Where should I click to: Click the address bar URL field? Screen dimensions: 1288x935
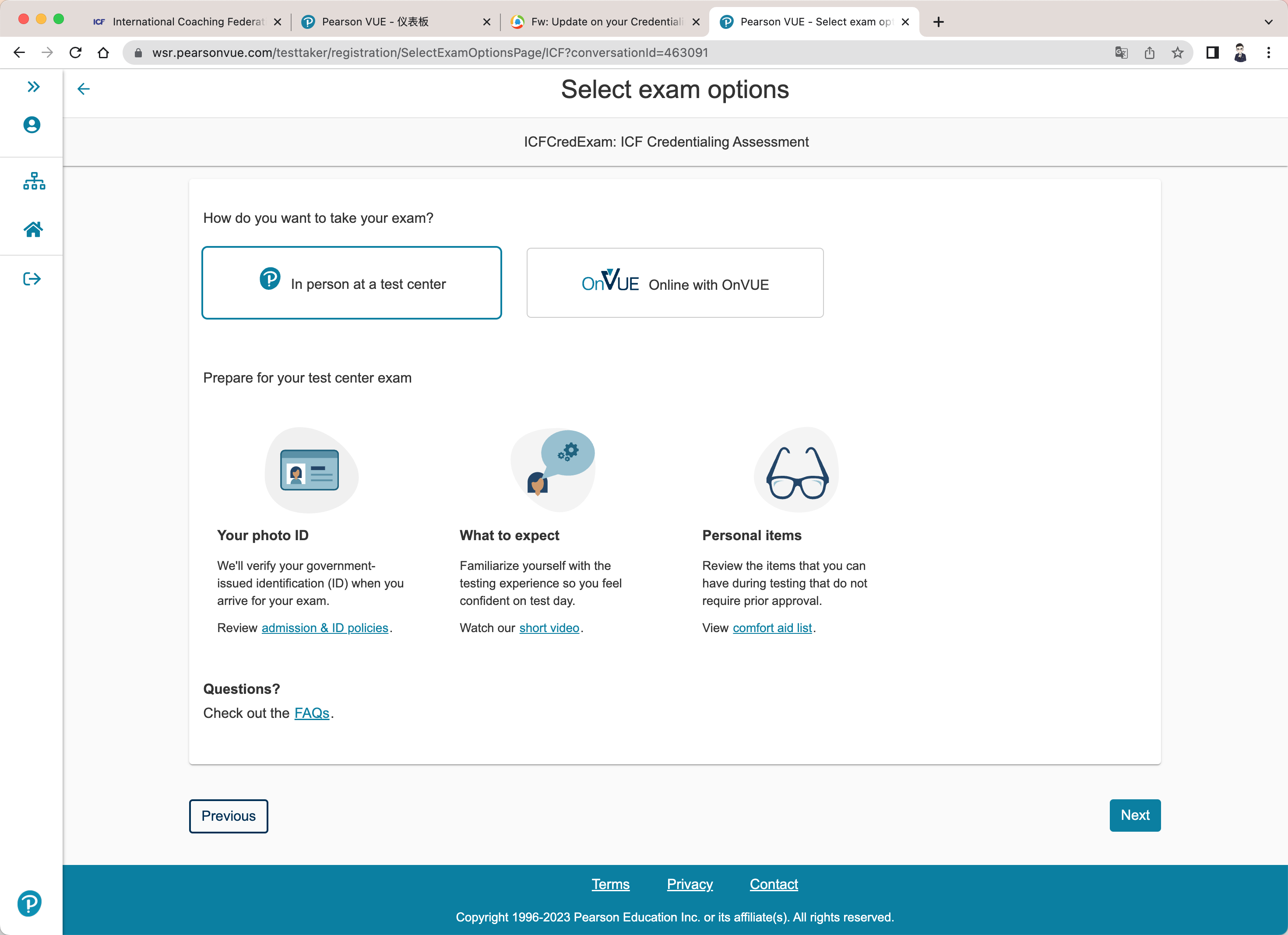coord(430,53)
